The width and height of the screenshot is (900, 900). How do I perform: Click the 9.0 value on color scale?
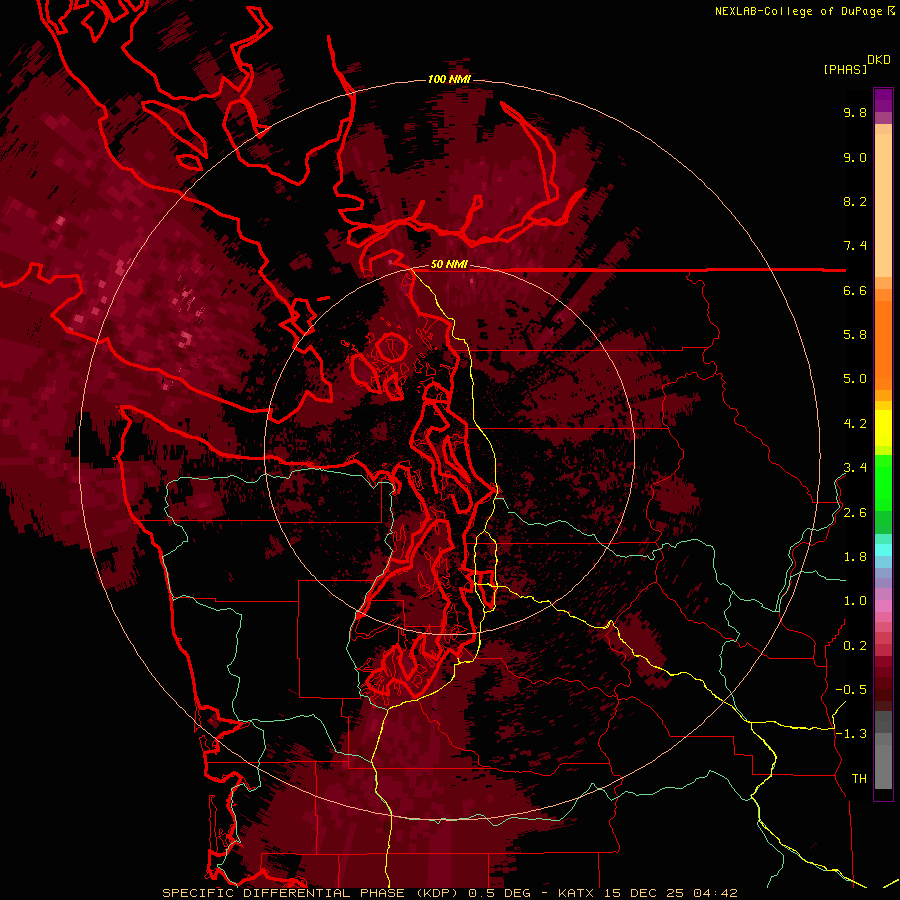[855, 157]
